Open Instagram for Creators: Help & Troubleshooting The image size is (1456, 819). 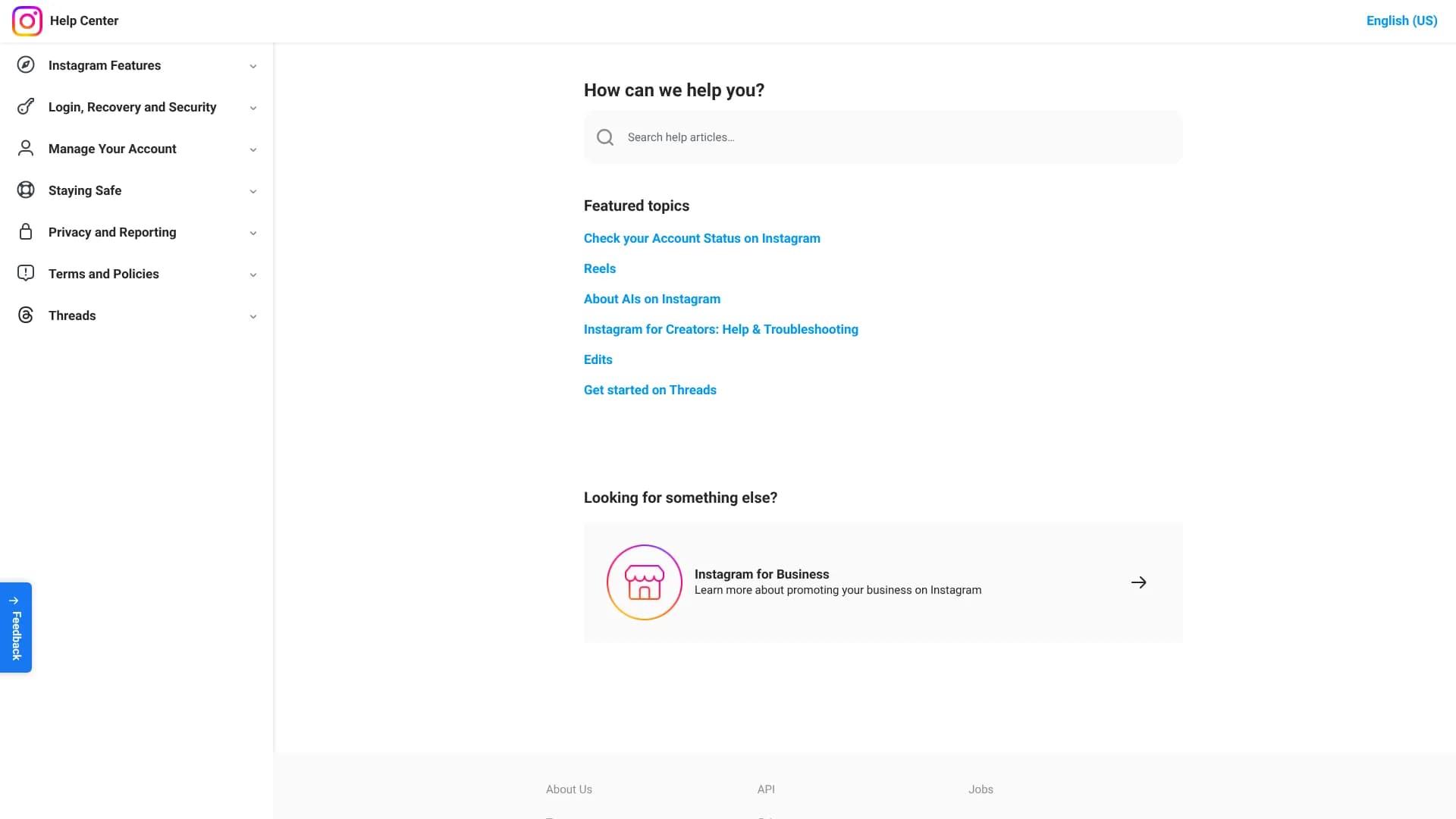coord(721,329)
